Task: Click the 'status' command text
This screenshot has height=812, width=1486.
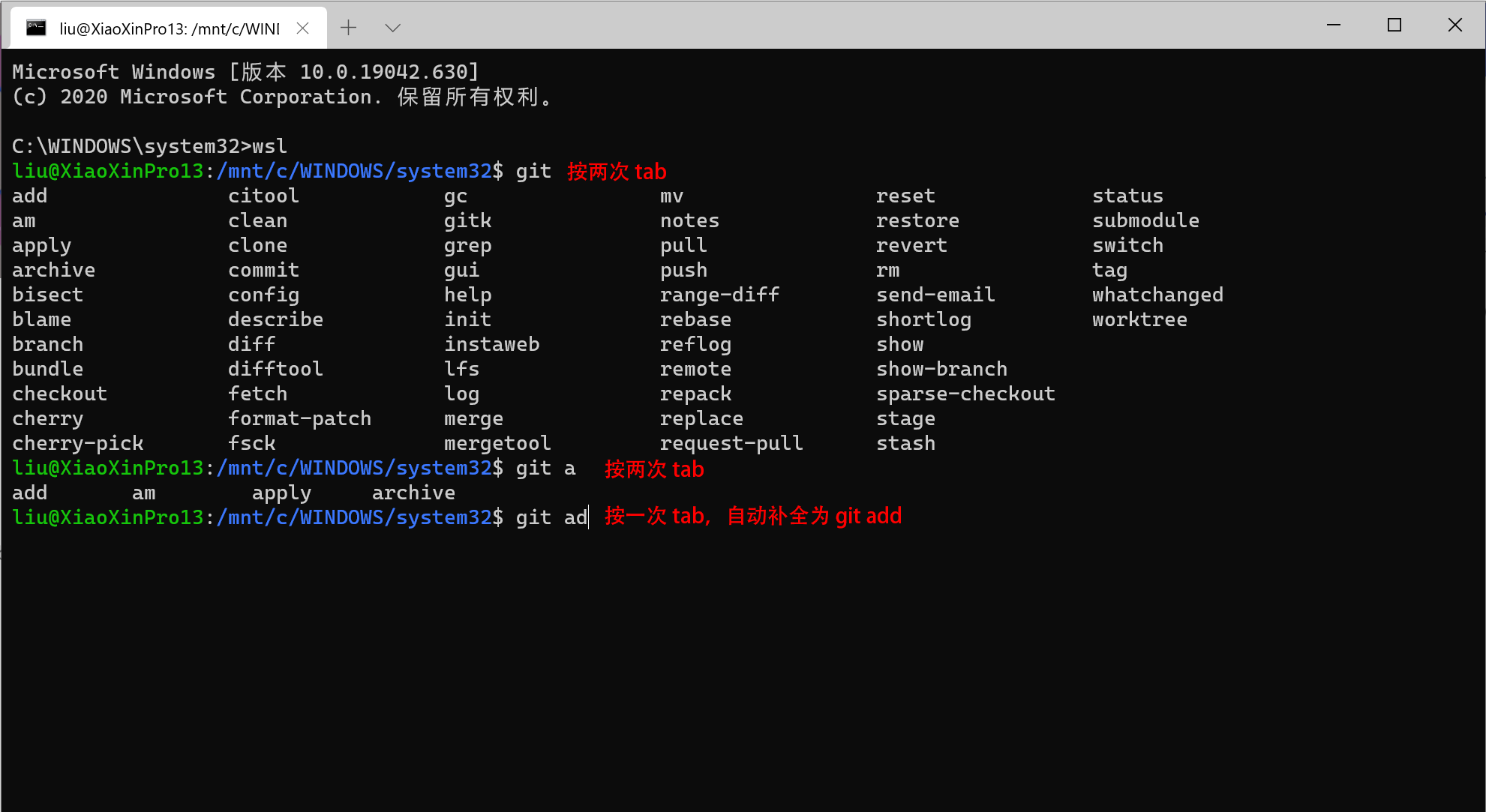Action: (x=1128, y=196)
